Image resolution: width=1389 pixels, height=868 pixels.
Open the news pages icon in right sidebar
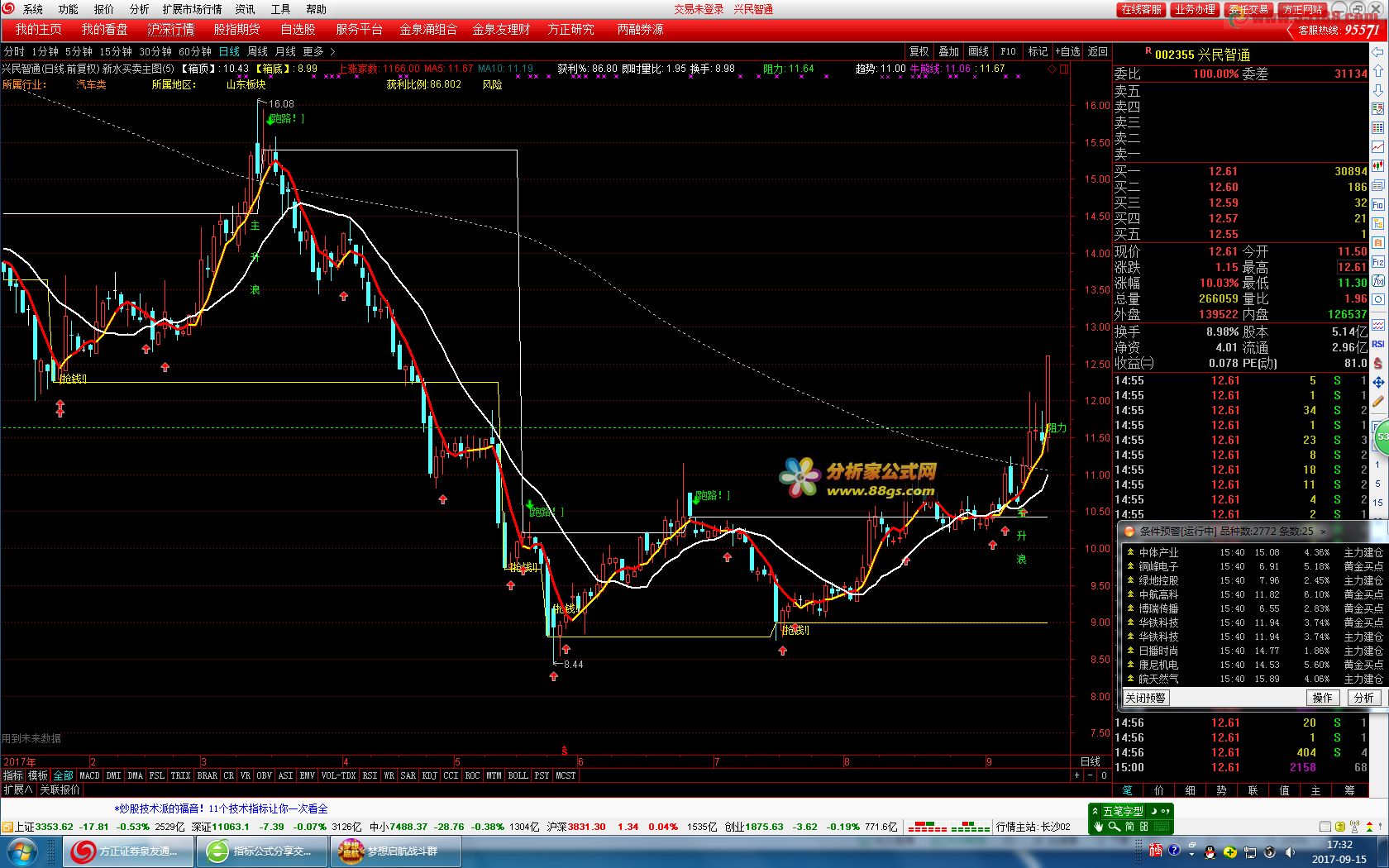(x=1378, y=185)
